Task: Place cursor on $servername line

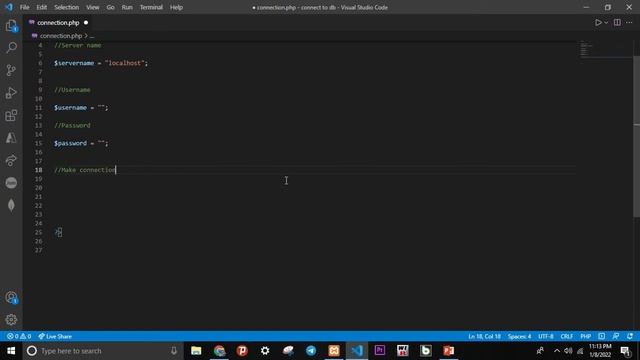Action: (101, 63)
